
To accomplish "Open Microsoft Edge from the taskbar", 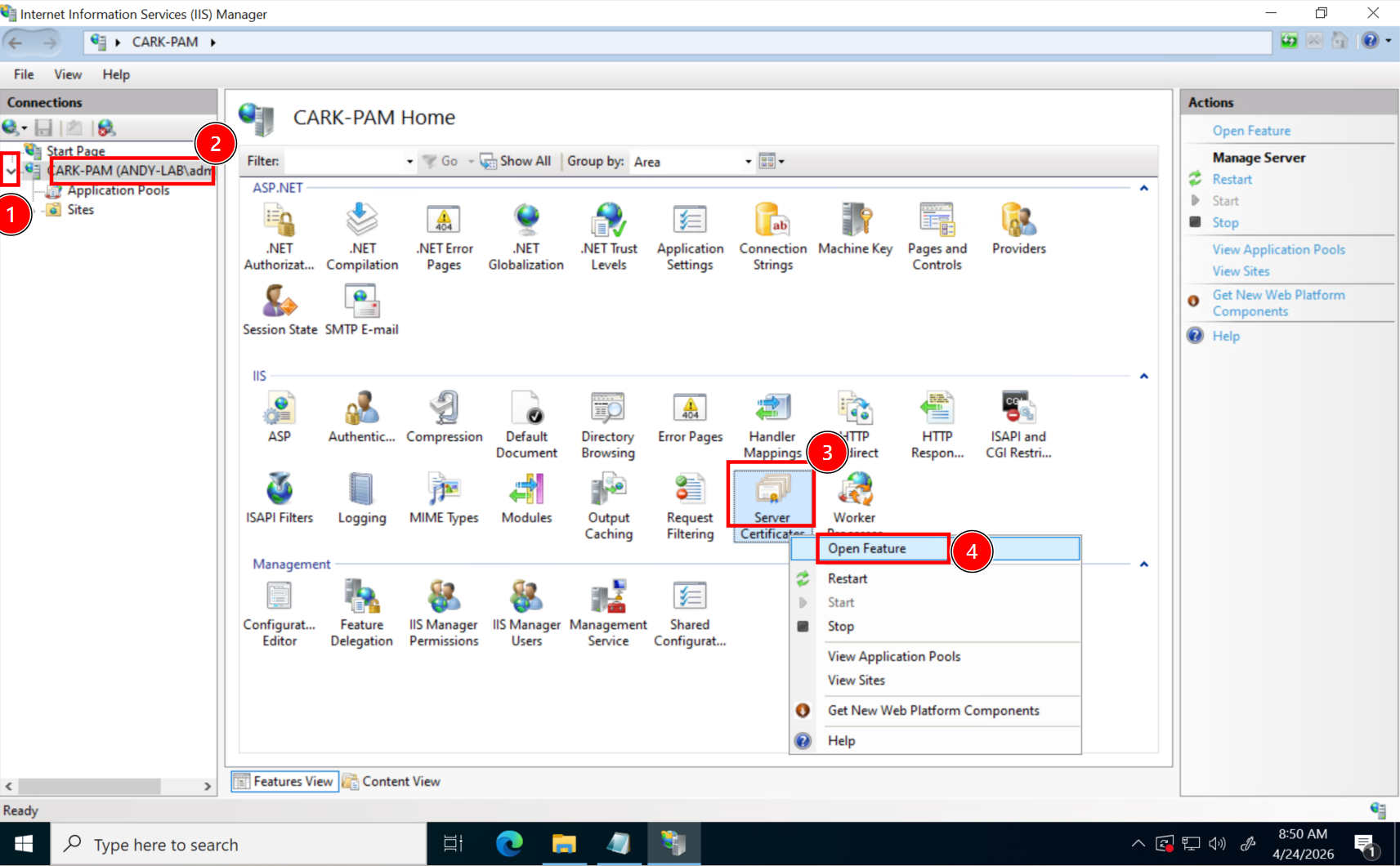I will click(509, 844).
